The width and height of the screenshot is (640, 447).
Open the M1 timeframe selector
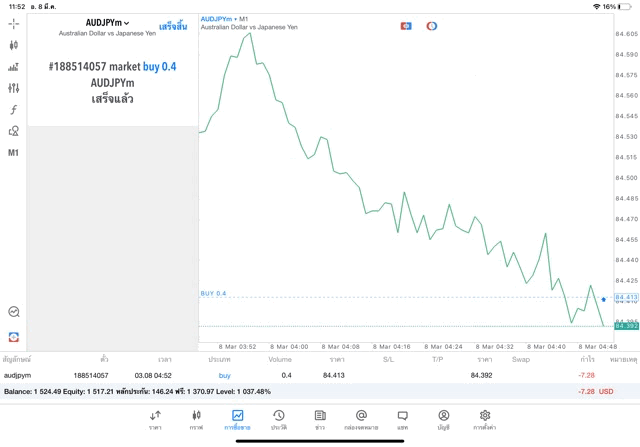pos(13,153)
